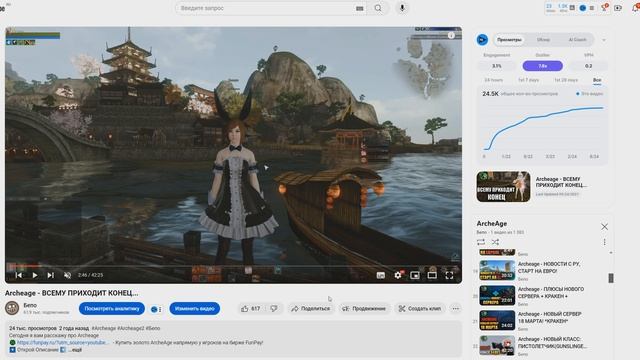
Task: Click the #Archeage hashtag
Action: pos(104,328)
